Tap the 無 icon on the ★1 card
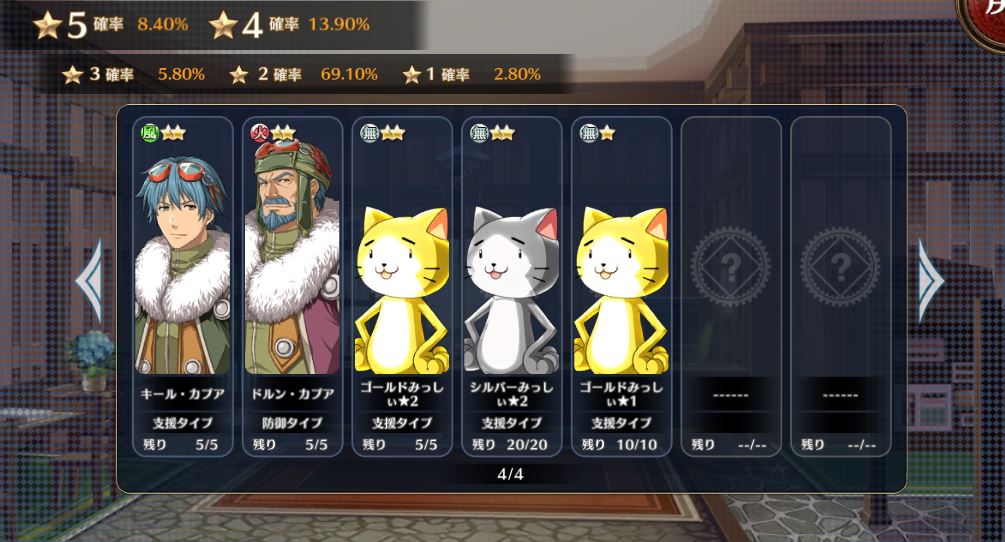 click(x=588, y=133)
